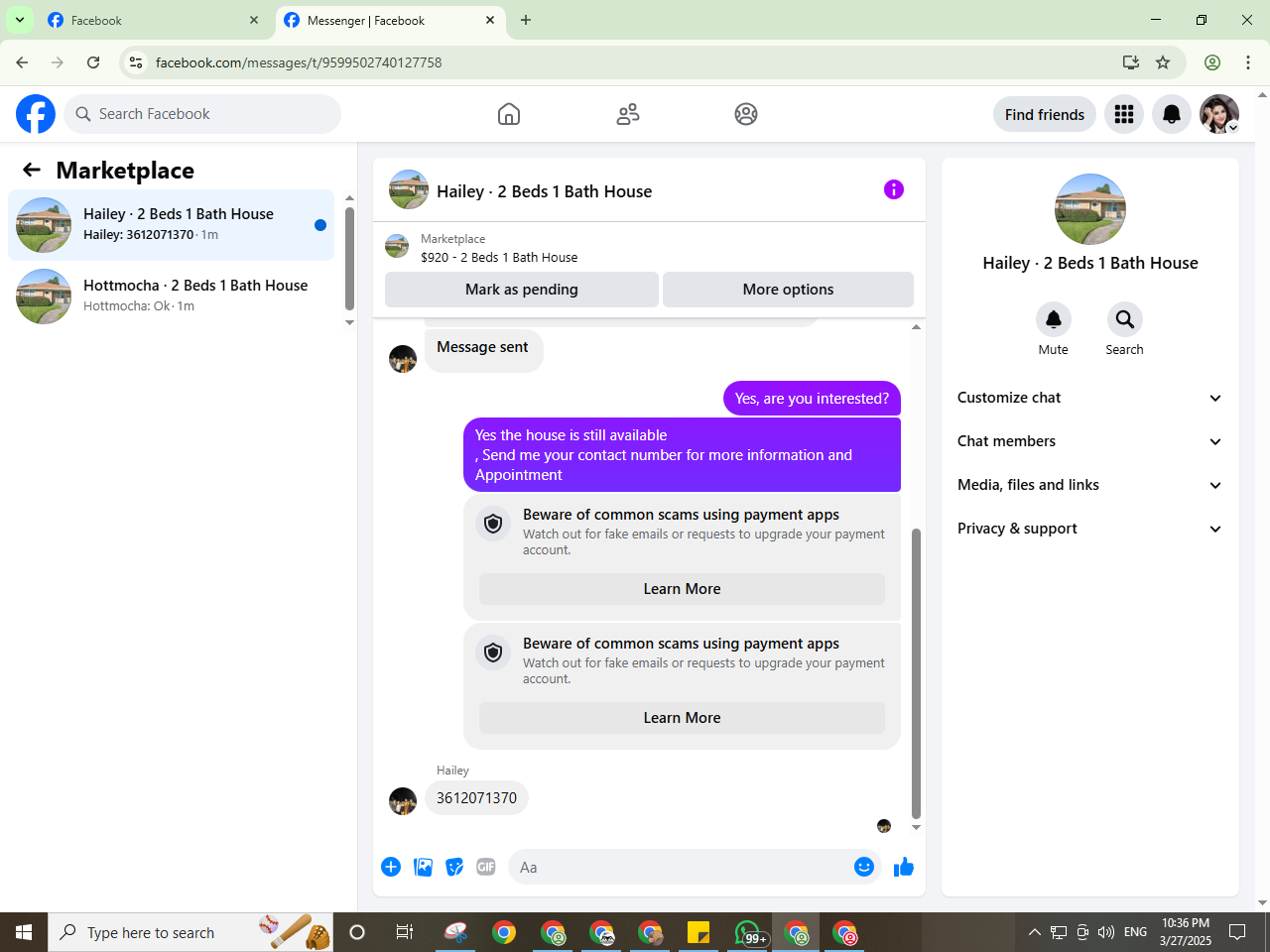This screenshot has height=952, width=1270.
Task: Open the blue plus more-actions icon
Action: click(391, 867)
